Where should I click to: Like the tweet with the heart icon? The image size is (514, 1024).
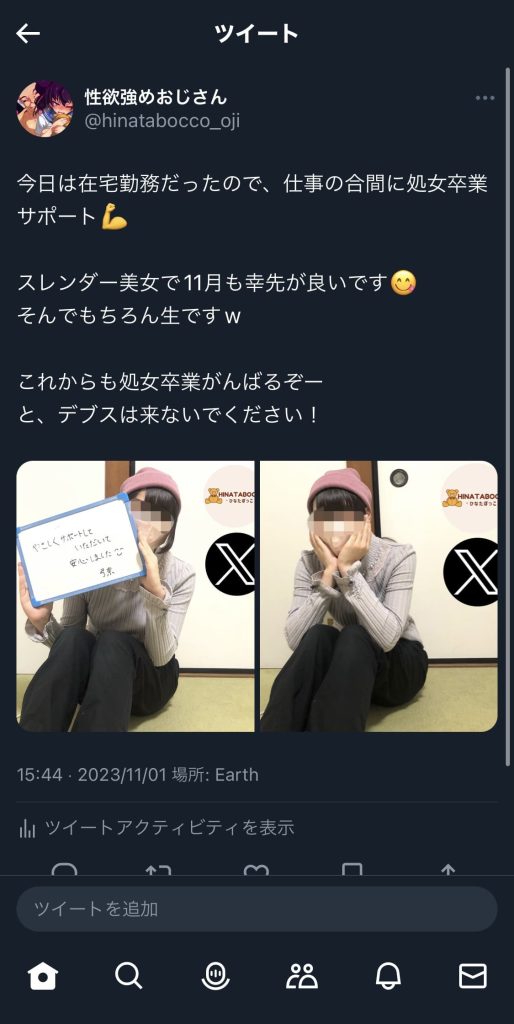pos(256,870)
